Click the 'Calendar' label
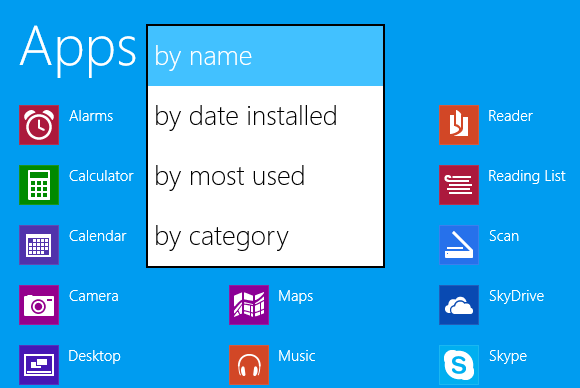This screenshot has width=580, height=388. 98,236
